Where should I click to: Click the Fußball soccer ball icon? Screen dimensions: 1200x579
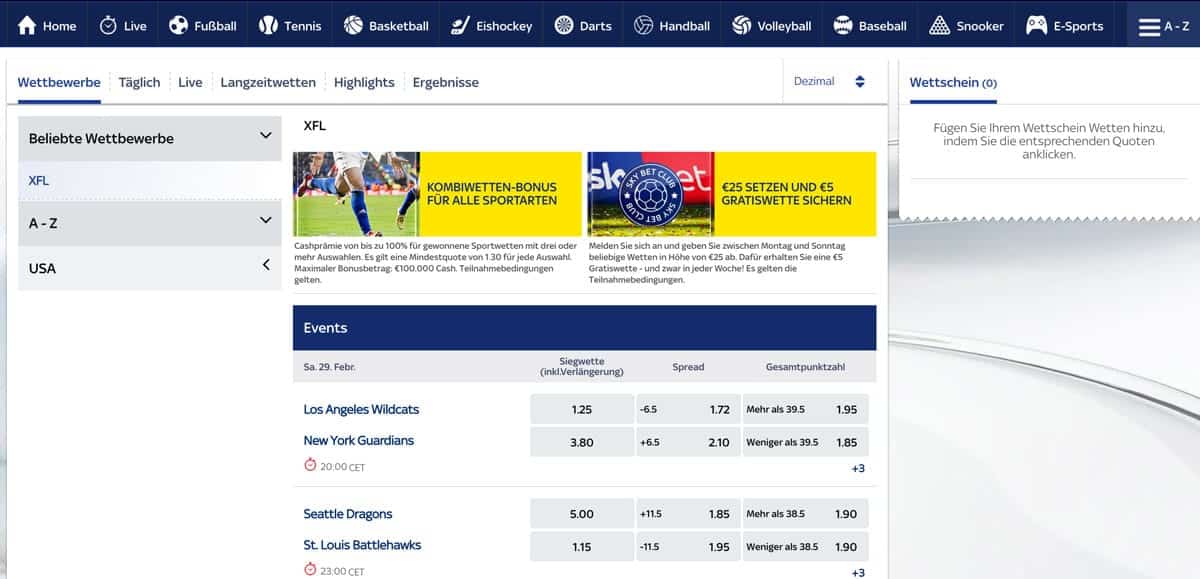coord(178,26)
